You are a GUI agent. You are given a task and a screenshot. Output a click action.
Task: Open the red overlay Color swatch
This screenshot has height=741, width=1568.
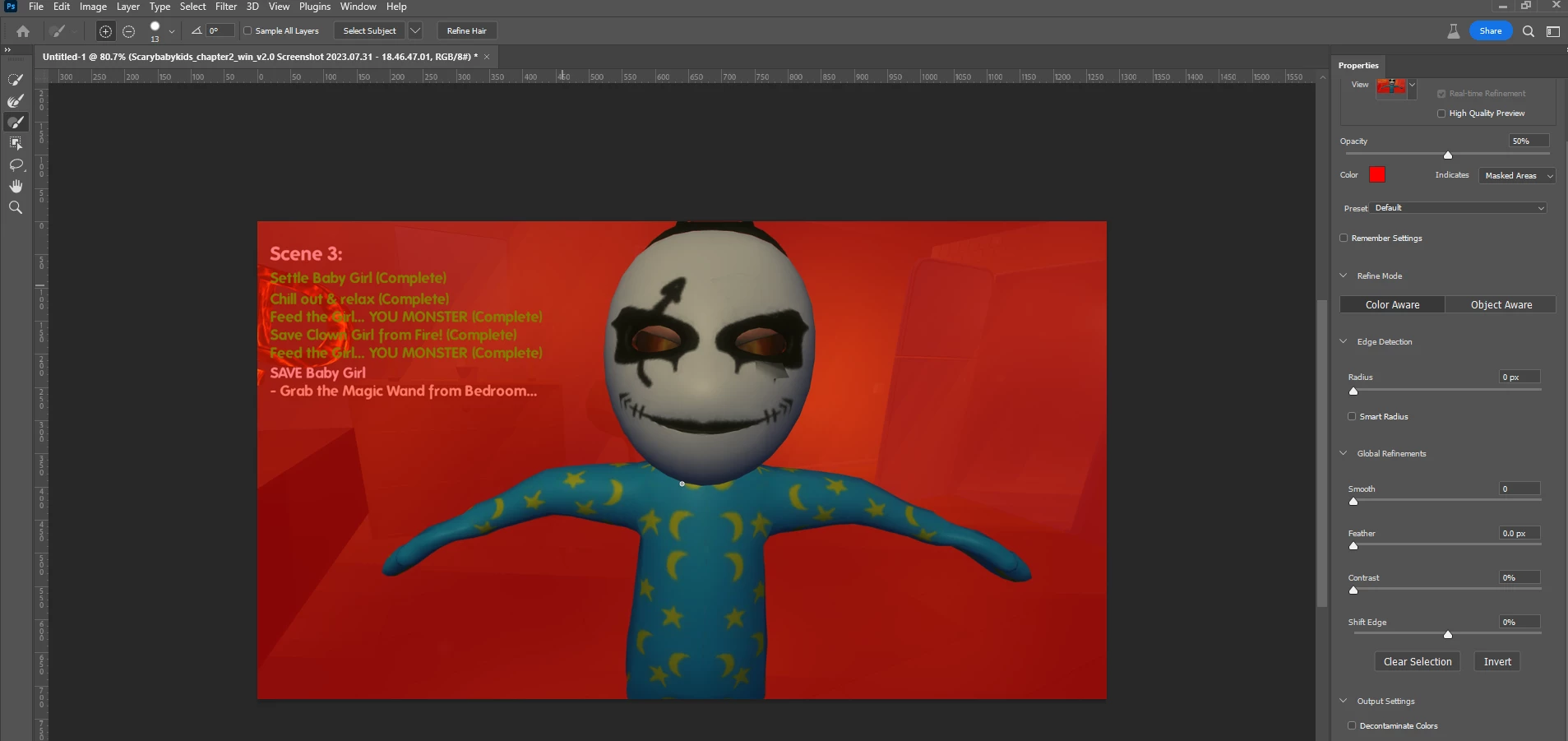1377,174
